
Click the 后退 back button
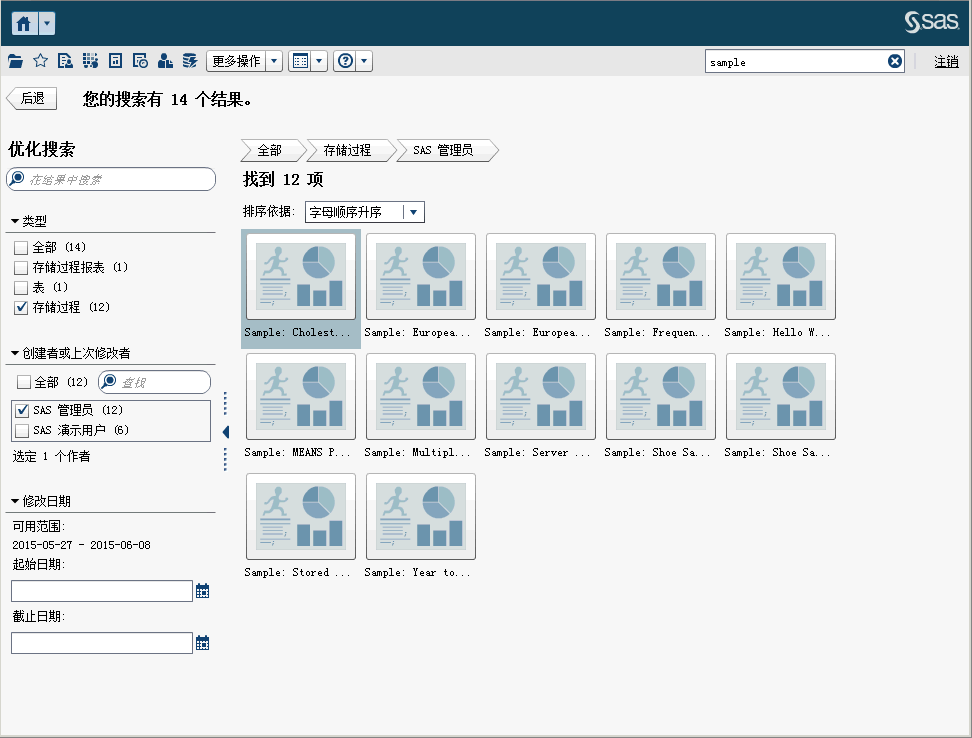(32, 99)
